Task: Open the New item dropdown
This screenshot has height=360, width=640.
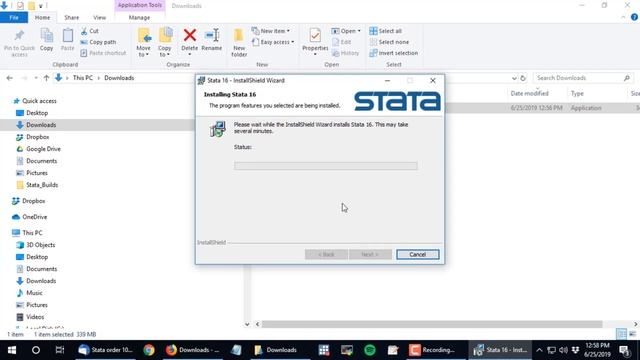Action: (271, 31)
